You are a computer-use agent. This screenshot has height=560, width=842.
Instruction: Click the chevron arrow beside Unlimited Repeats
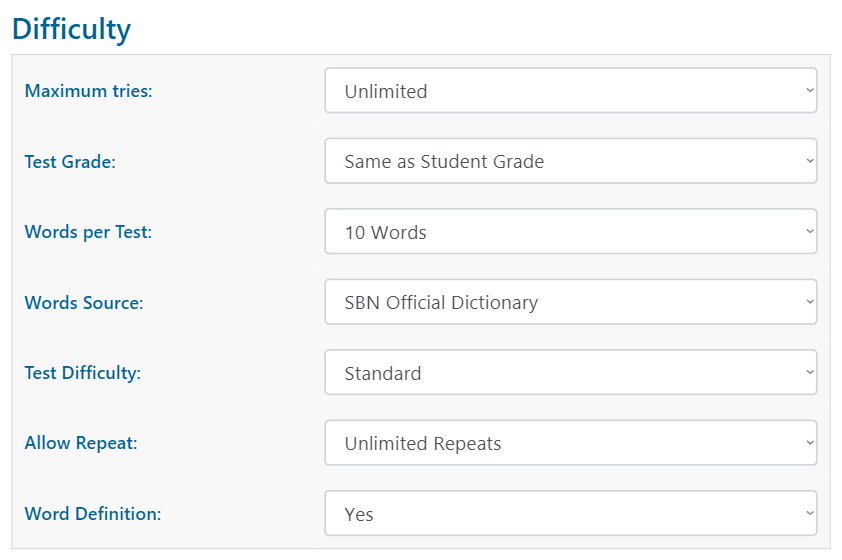click(808, 443)
